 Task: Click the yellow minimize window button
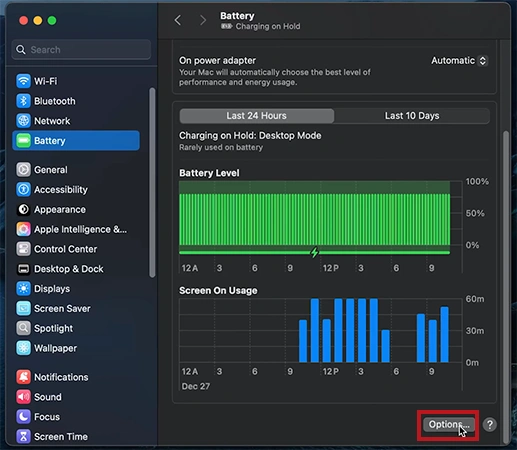(38, 21)
